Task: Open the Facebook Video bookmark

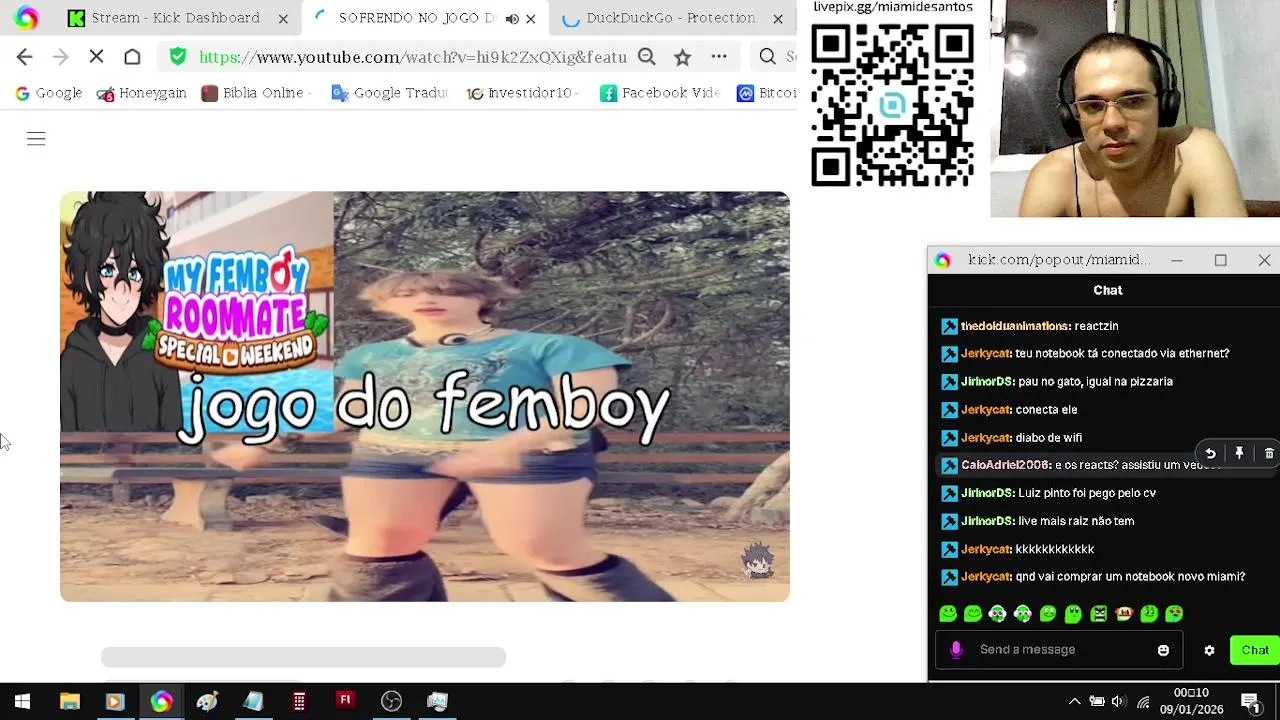Action: coord(660,93)
